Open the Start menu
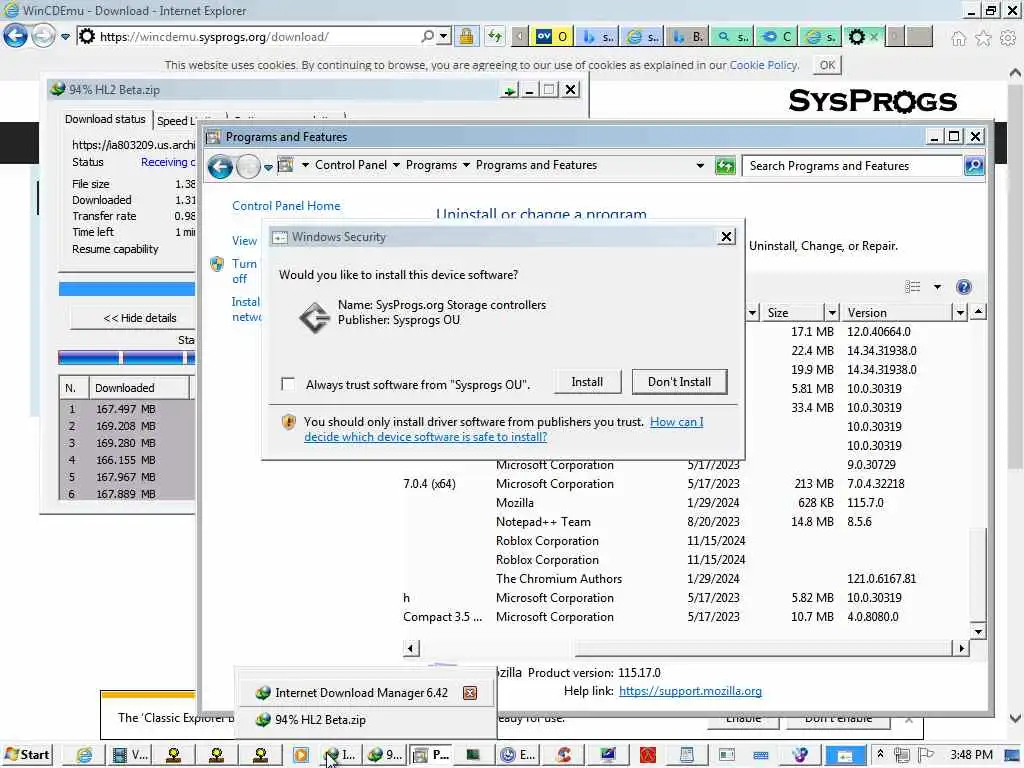The height and width of the screenshot is (768, 1024). [x=27, y=755]
